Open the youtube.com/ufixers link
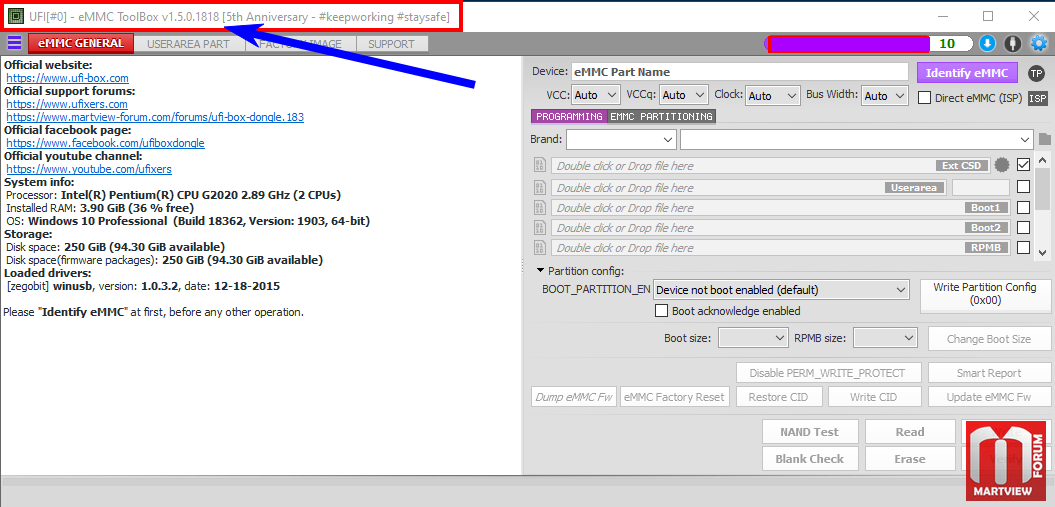 coord(89,169)
